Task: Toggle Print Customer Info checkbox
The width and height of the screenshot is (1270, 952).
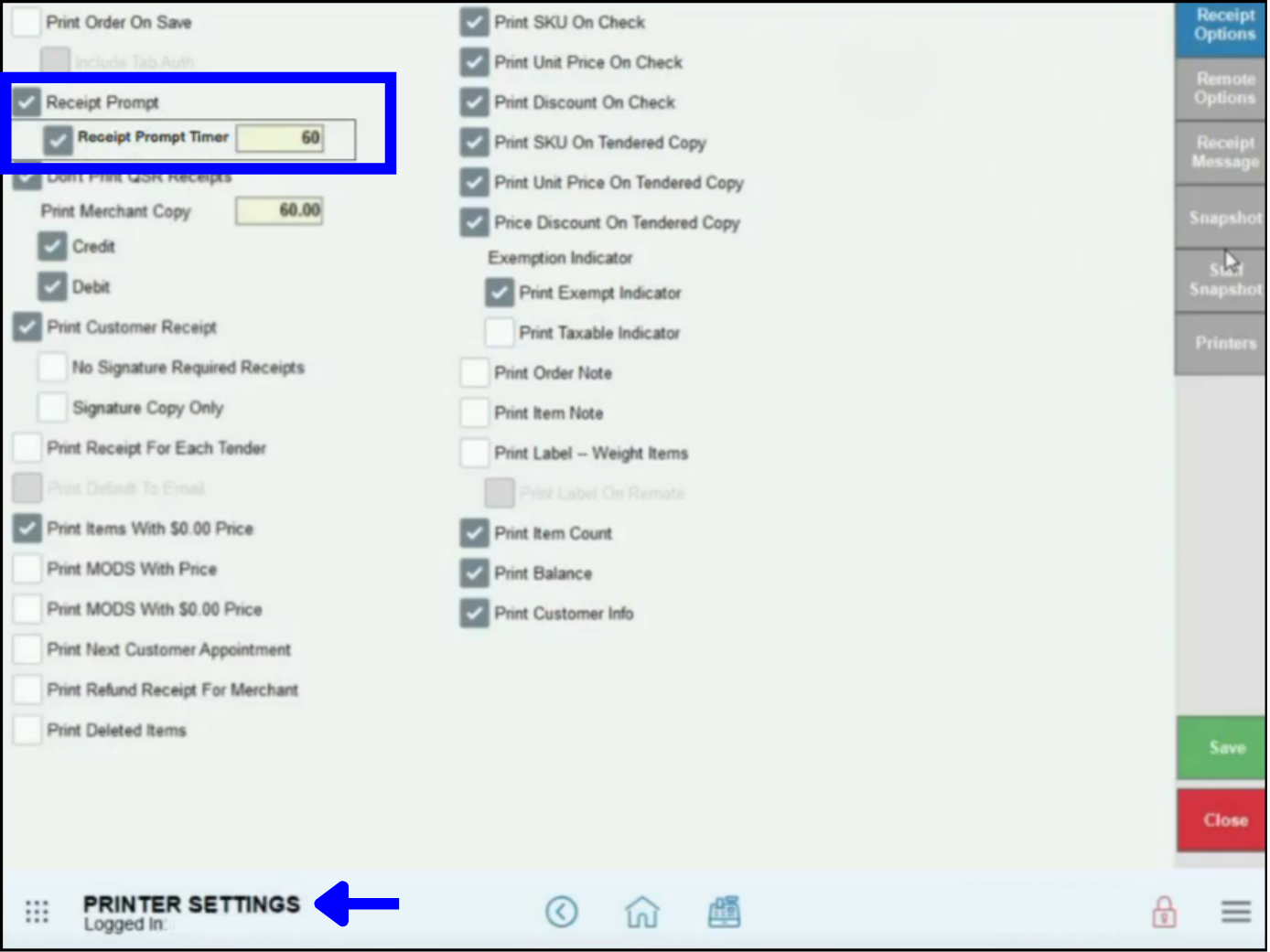Action: 474,614
